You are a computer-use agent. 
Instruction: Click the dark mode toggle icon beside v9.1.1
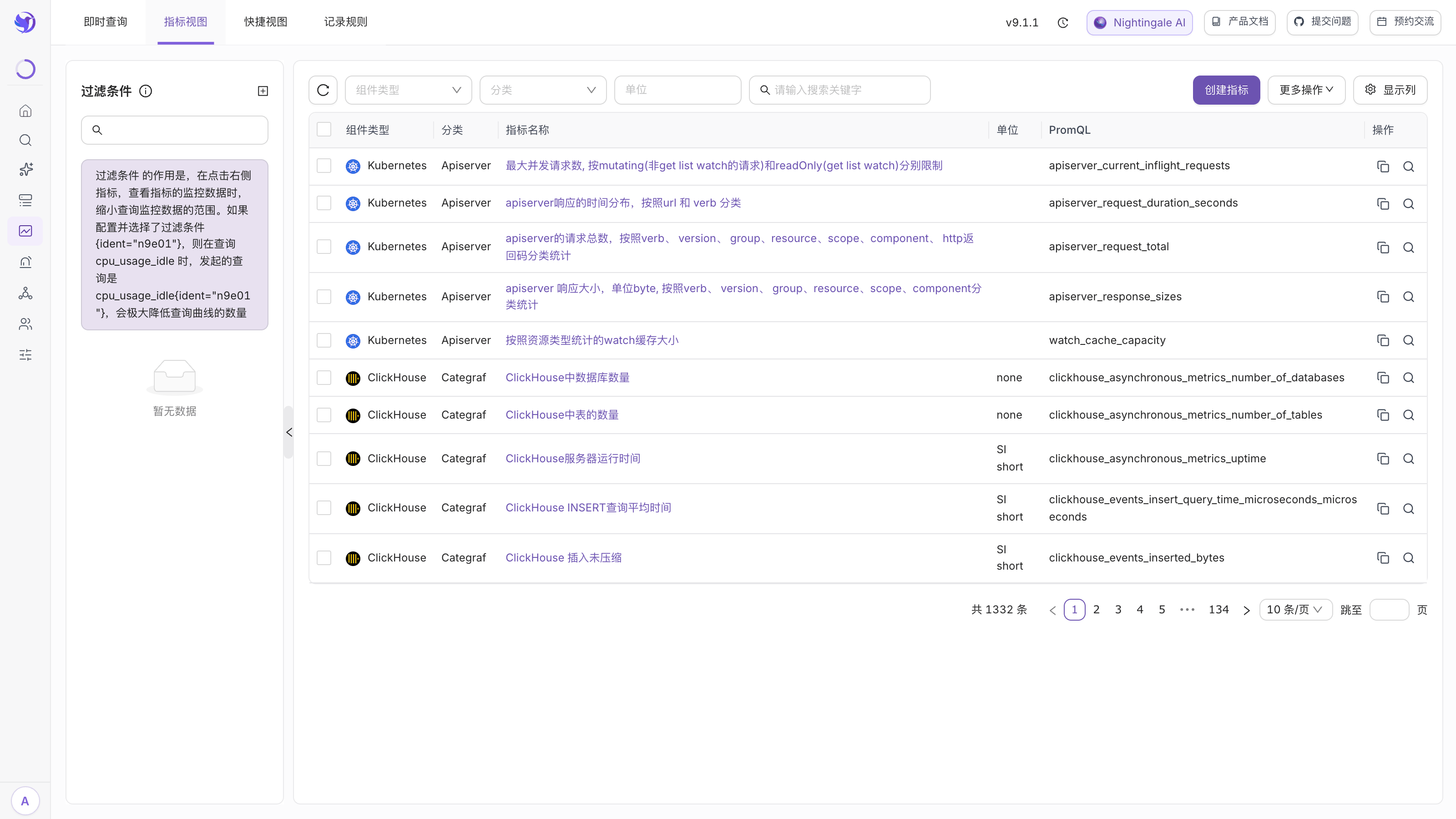1062,23
